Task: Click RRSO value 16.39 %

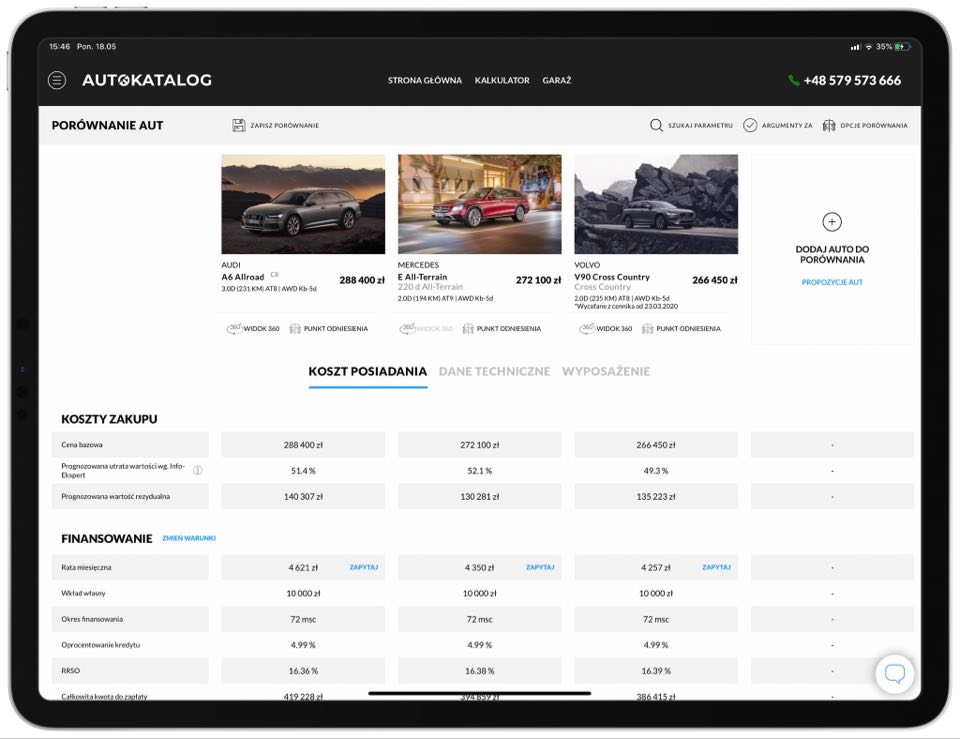Action: point(656,671)
